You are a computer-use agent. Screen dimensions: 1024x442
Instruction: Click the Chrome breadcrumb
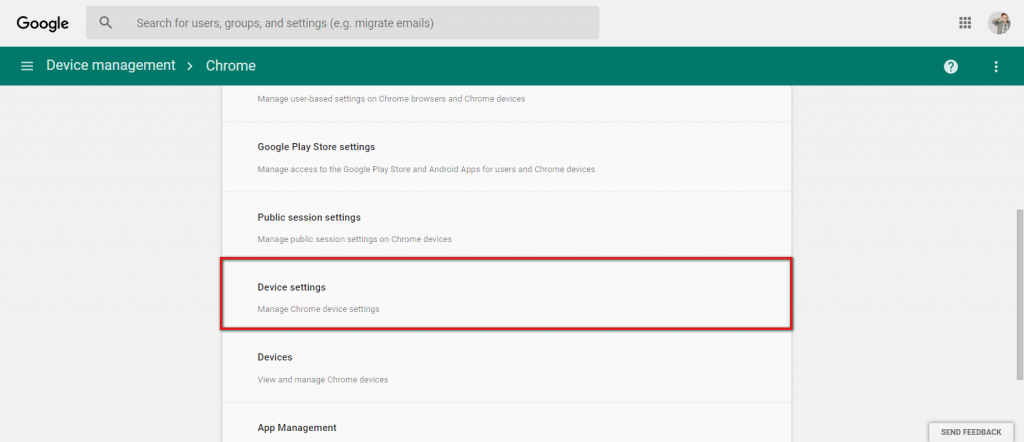tap(231, 65)
